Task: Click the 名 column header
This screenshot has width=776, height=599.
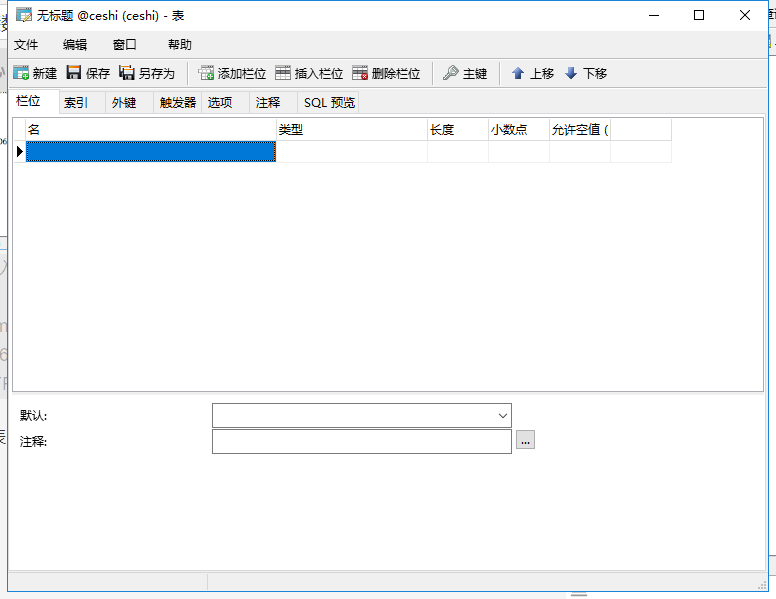Action: point(151,130)
